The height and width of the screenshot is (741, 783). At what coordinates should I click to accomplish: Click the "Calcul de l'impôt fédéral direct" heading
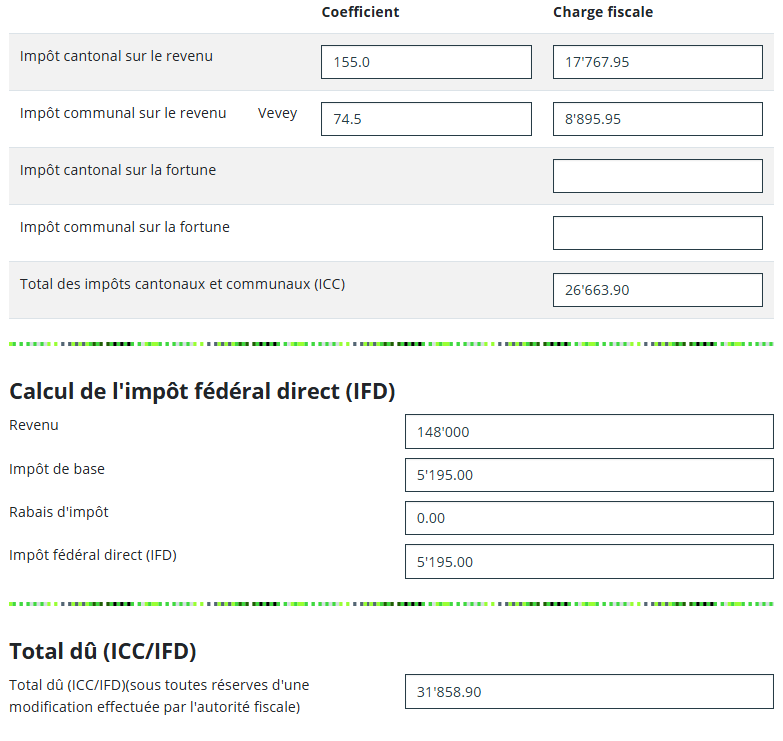[x=202, y=392]
